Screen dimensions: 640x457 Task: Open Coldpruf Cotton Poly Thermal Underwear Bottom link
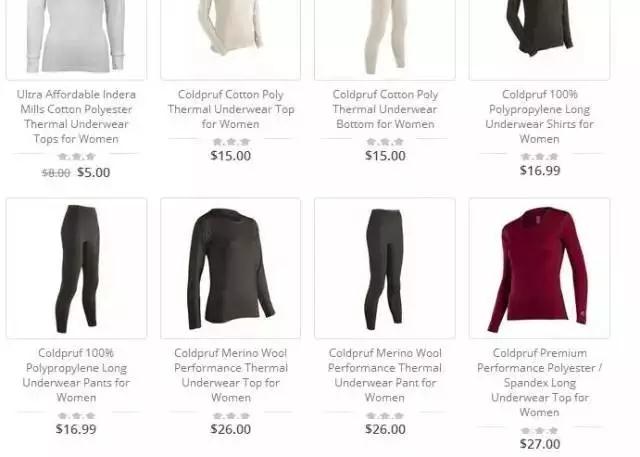tap(385, 109)
